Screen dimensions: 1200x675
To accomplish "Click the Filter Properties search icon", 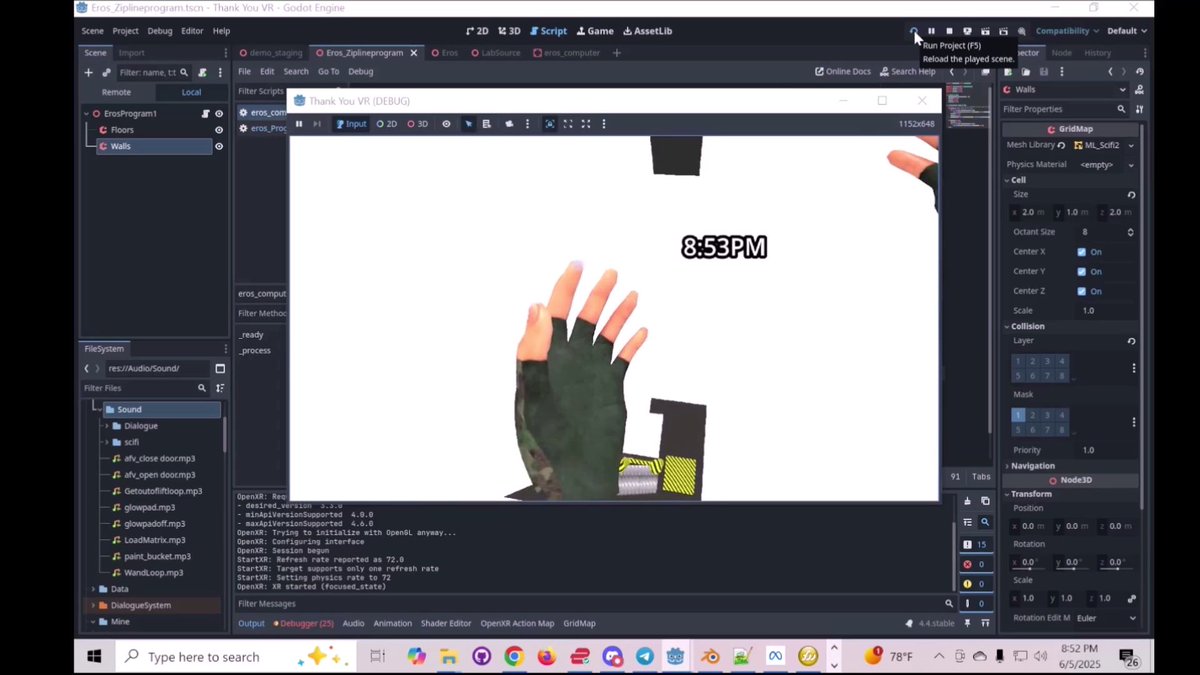I will pos(1120,108).
